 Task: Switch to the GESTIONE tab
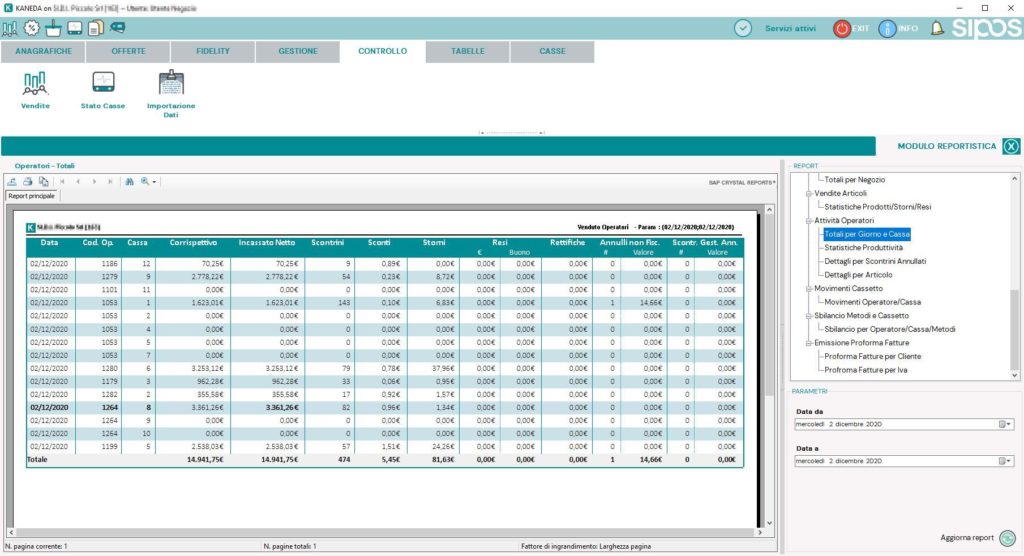(297, 51)
